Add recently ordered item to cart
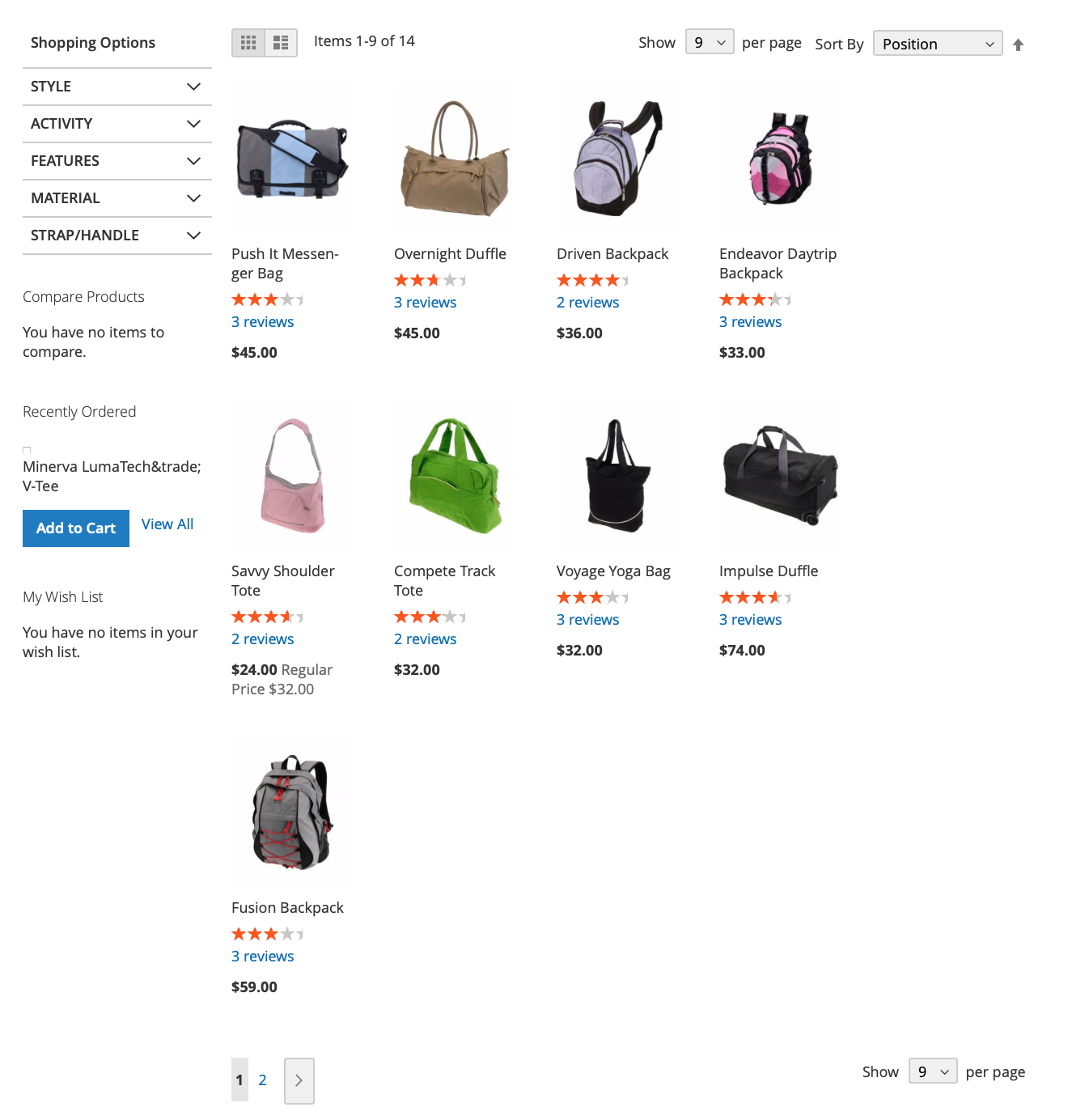 tap(76, 528)
